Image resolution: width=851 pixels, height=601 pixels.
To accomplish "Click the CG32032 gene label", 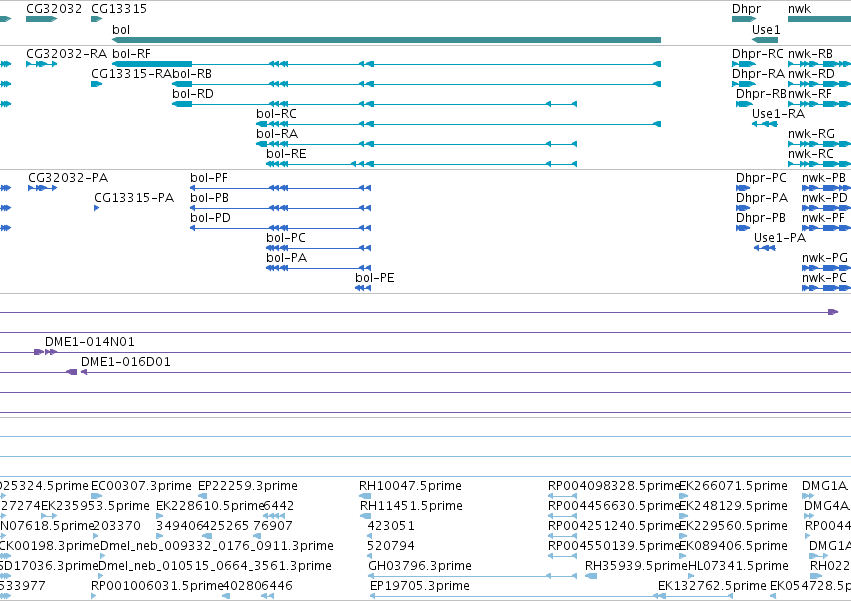I will 54,9.
